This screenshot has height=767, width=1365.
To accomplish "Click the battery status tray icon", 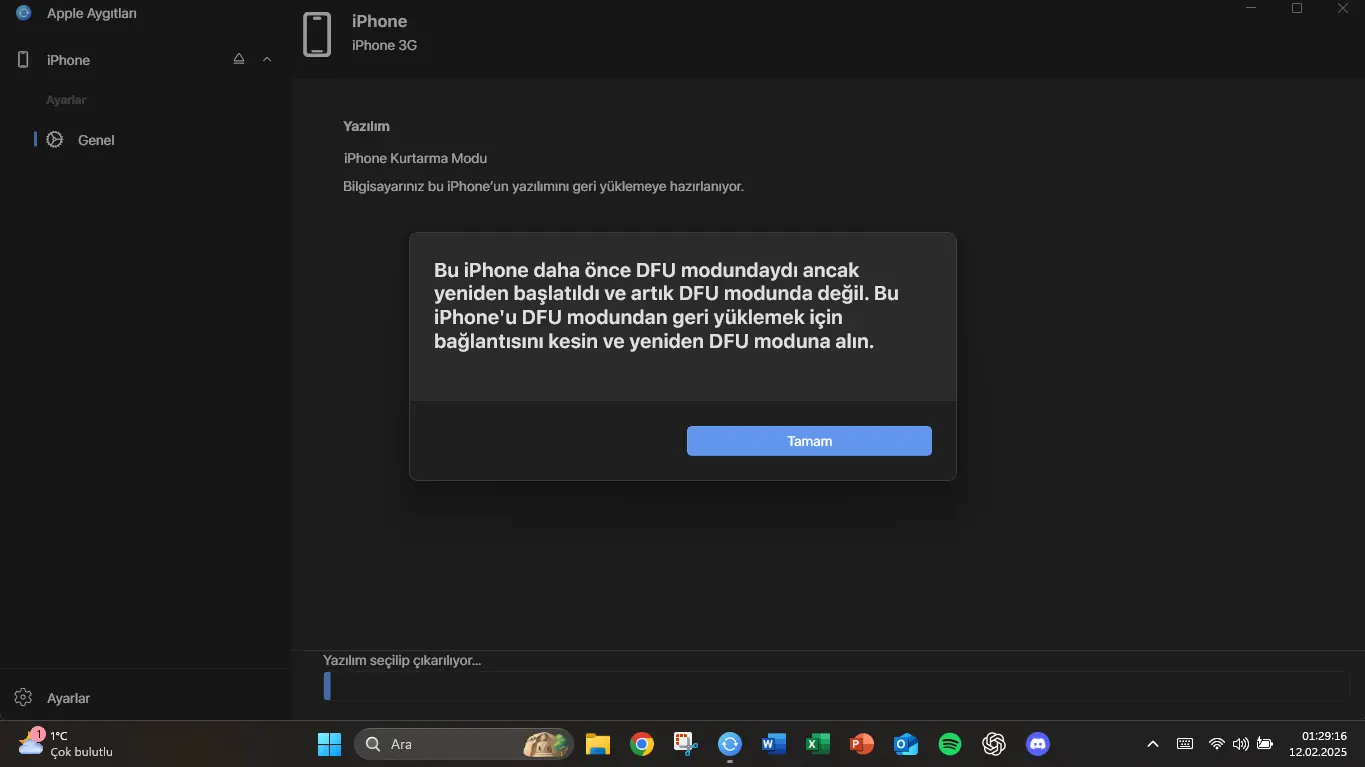I will click(x=1265, y=744).
